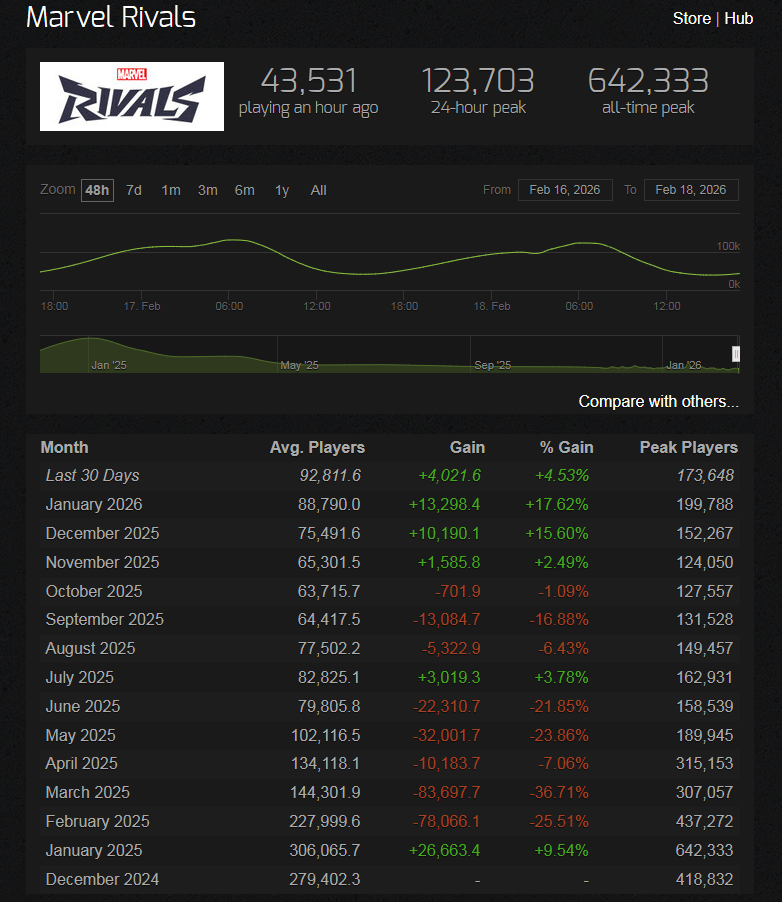Click the To date field
The width and height of the screenshot is (782, 902).
691,190
